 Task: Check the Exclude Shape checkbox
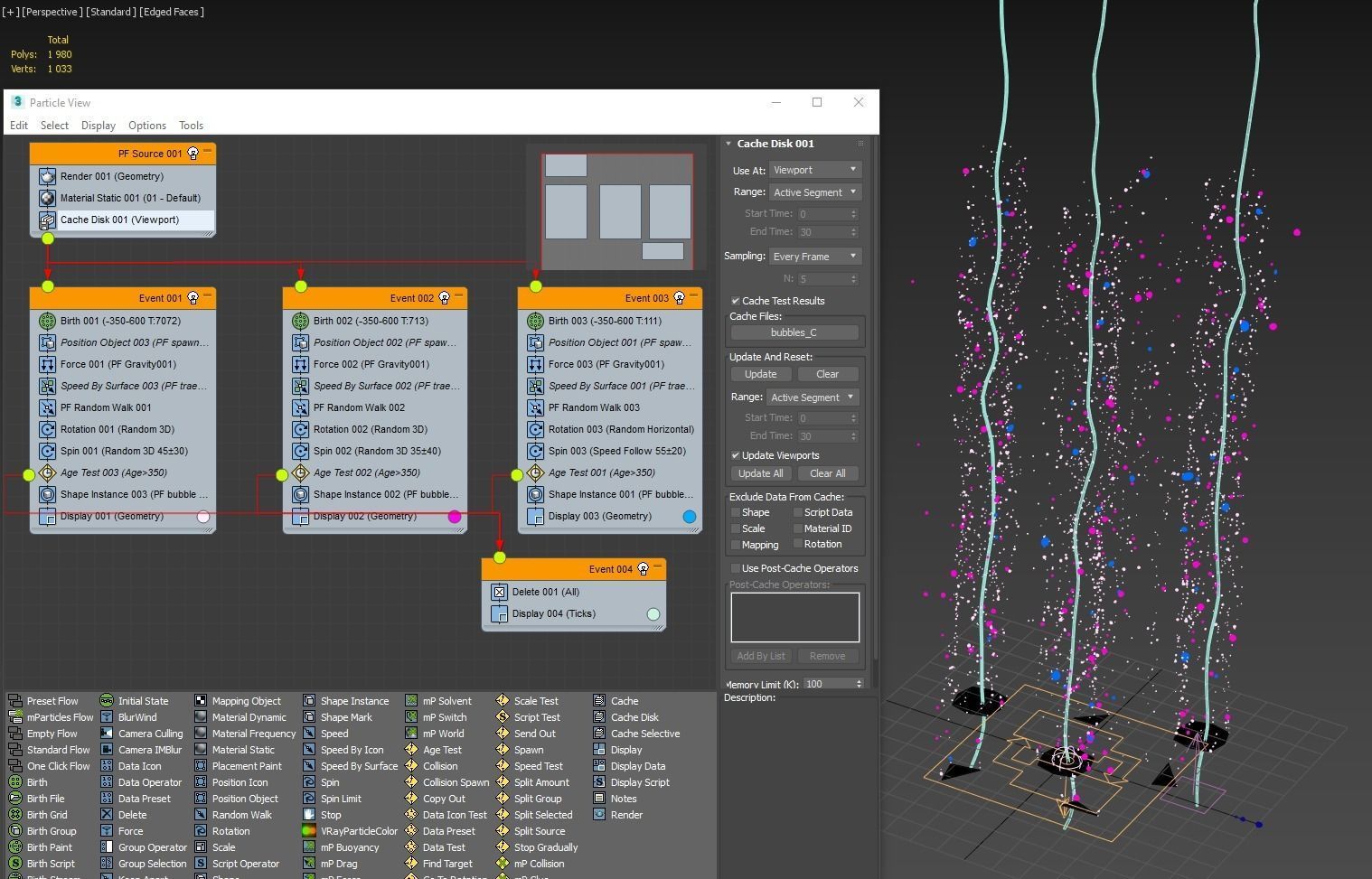pos(736,512)
